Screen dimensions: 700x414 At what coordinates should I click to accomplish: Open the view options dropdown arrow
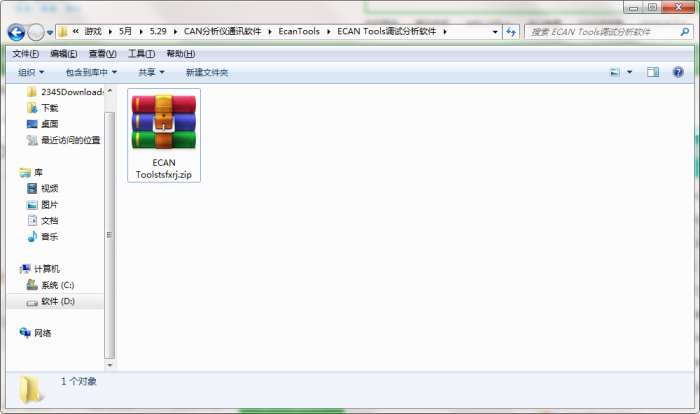(629, 72)
